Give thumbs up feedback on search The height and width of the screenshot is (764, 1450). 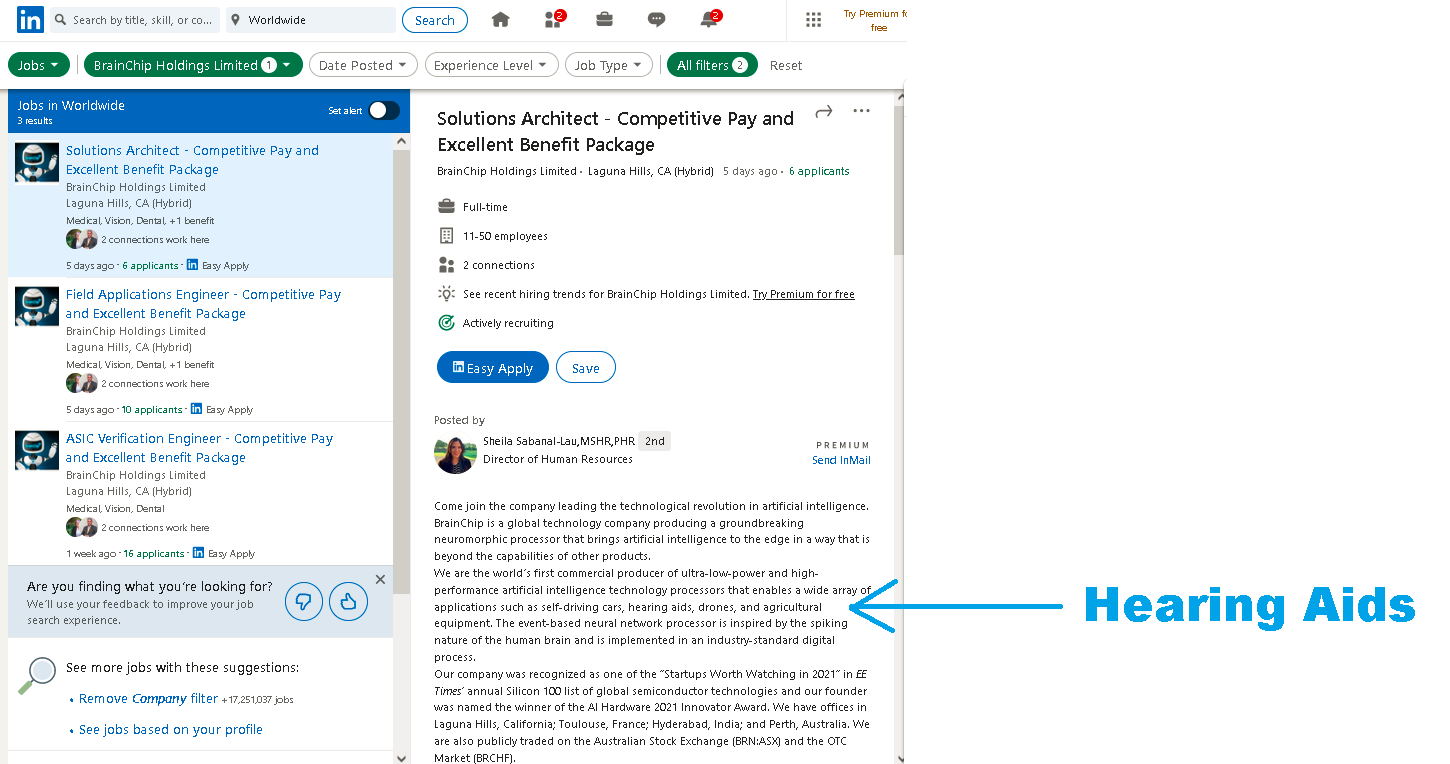349,602
